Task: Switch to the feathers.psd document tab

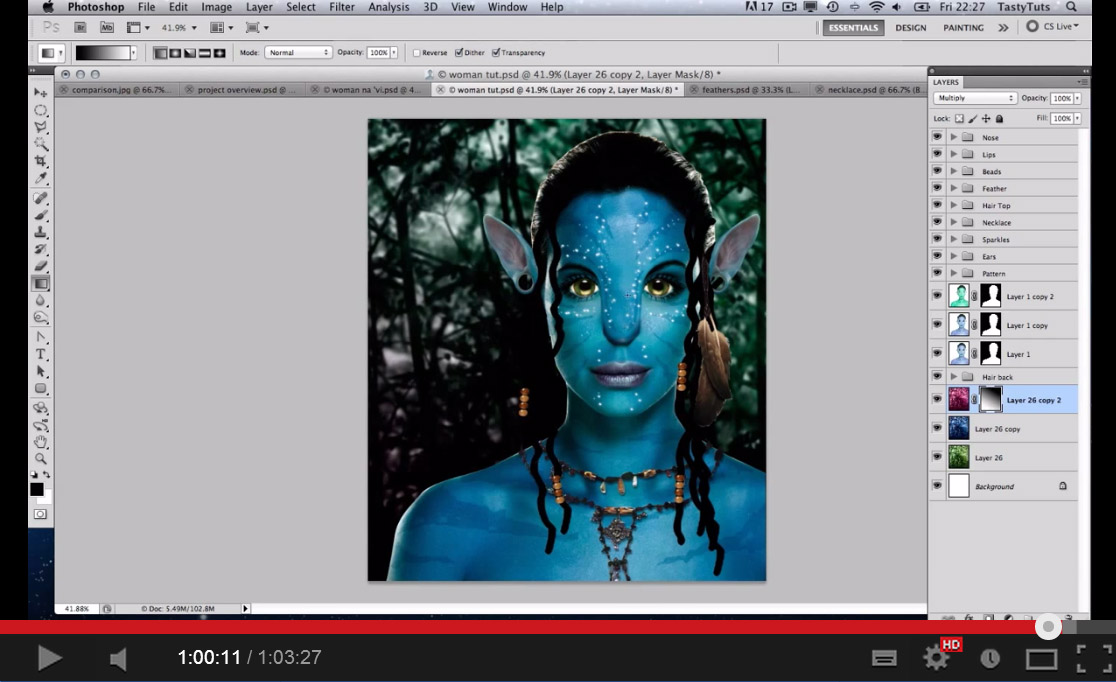Action: click(750, 90)
